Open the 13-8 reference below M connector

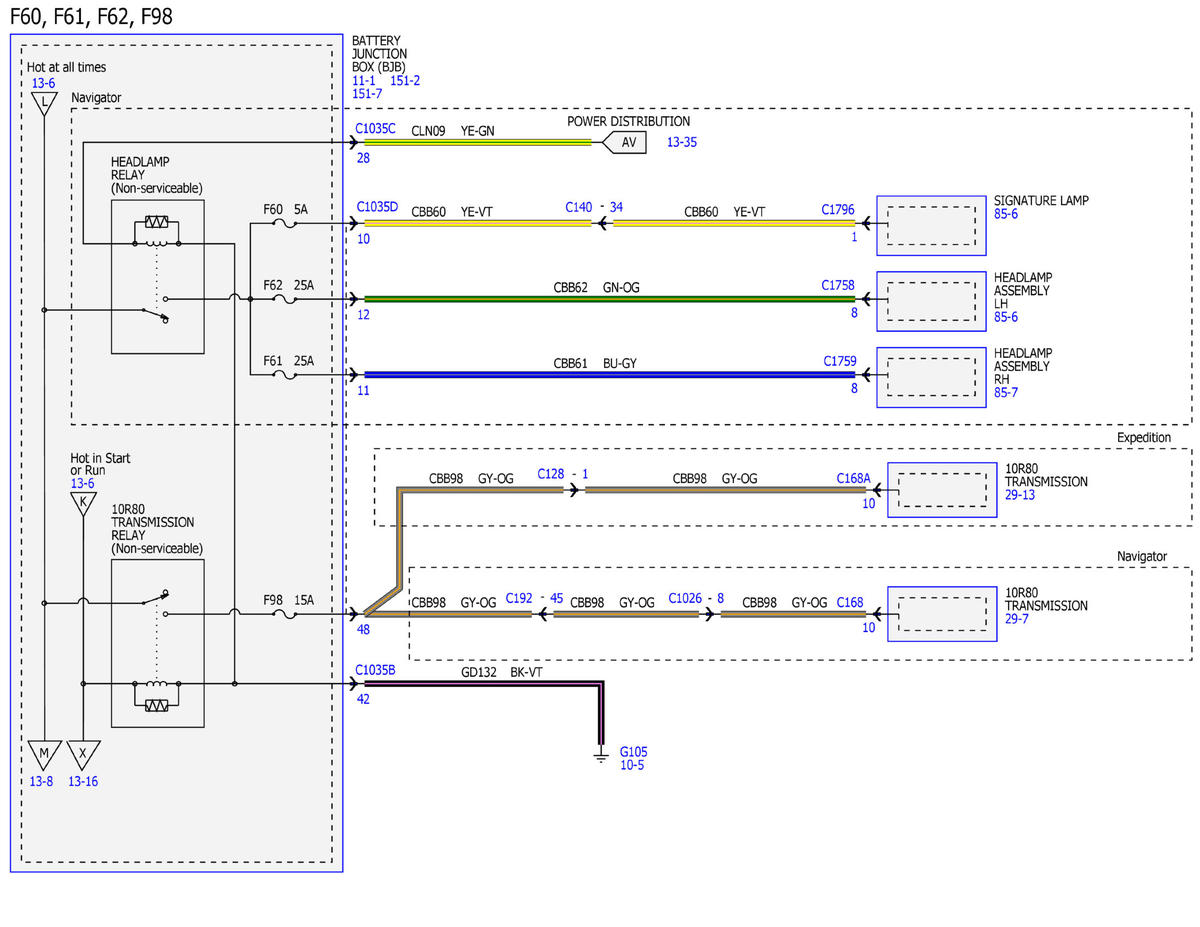[x=41, y=782]
